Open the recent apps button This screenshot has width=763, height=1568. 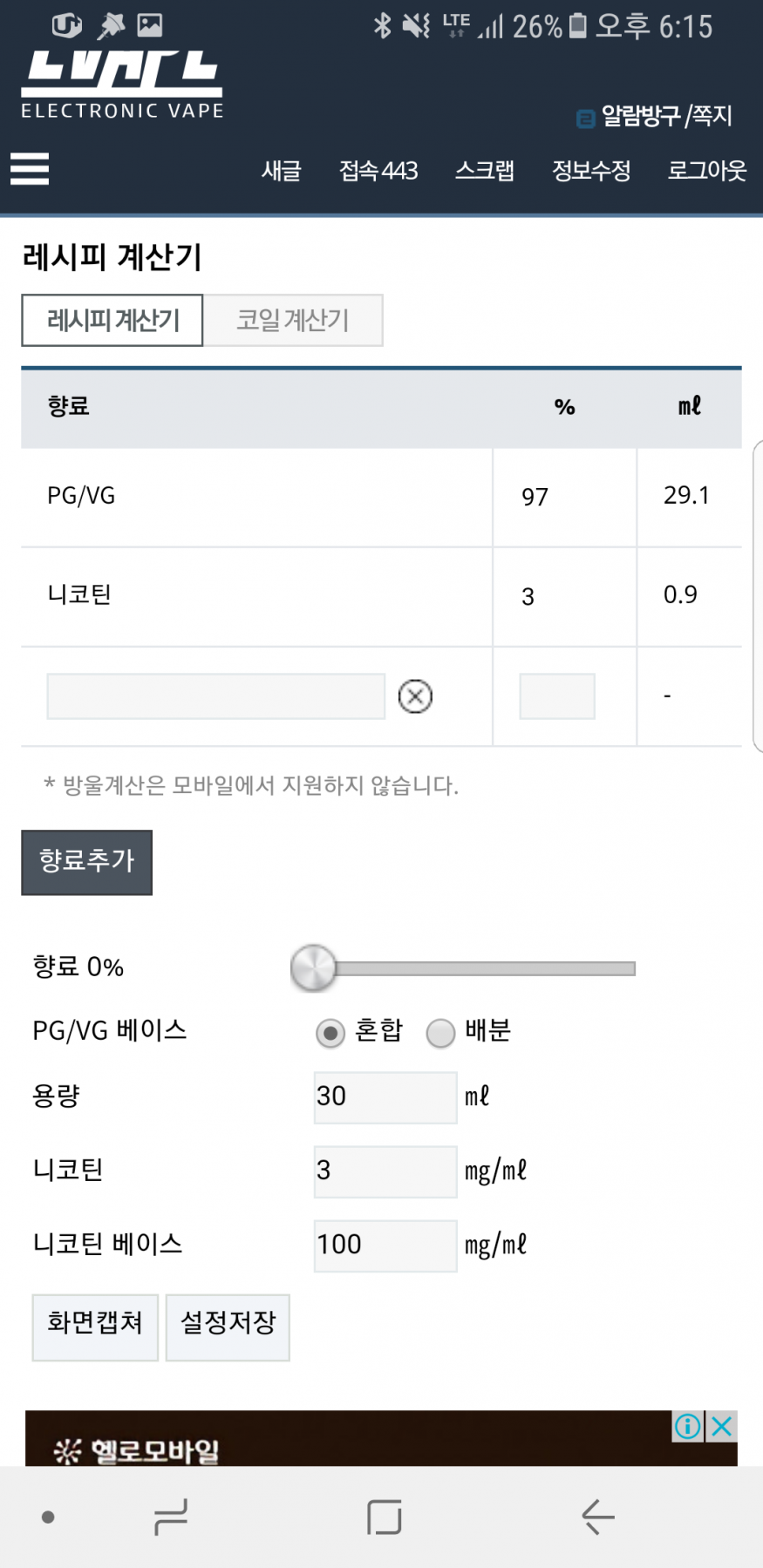171,1517
